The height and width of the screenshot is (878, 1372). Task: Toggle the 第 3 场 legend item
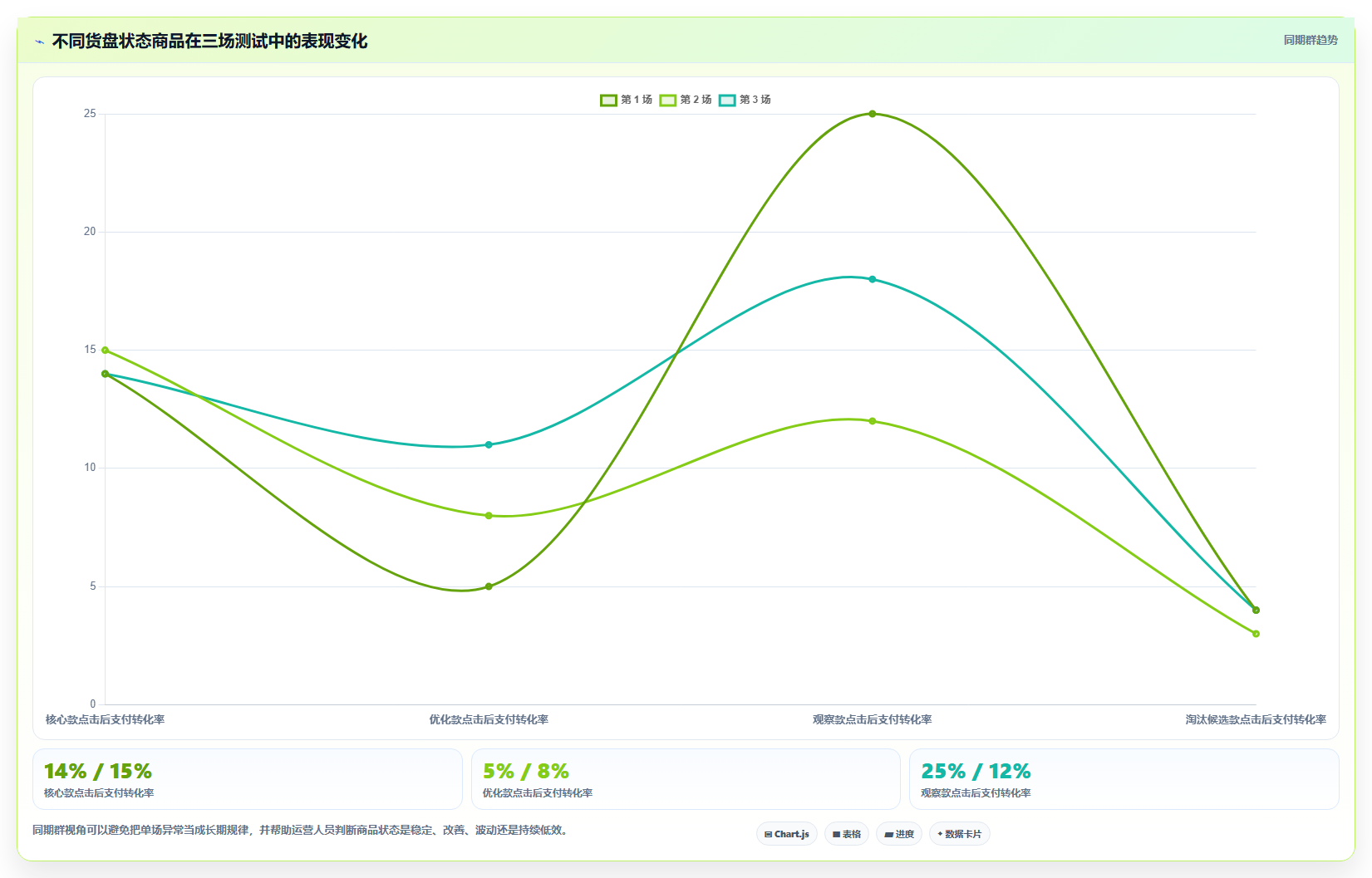point(745,100)
